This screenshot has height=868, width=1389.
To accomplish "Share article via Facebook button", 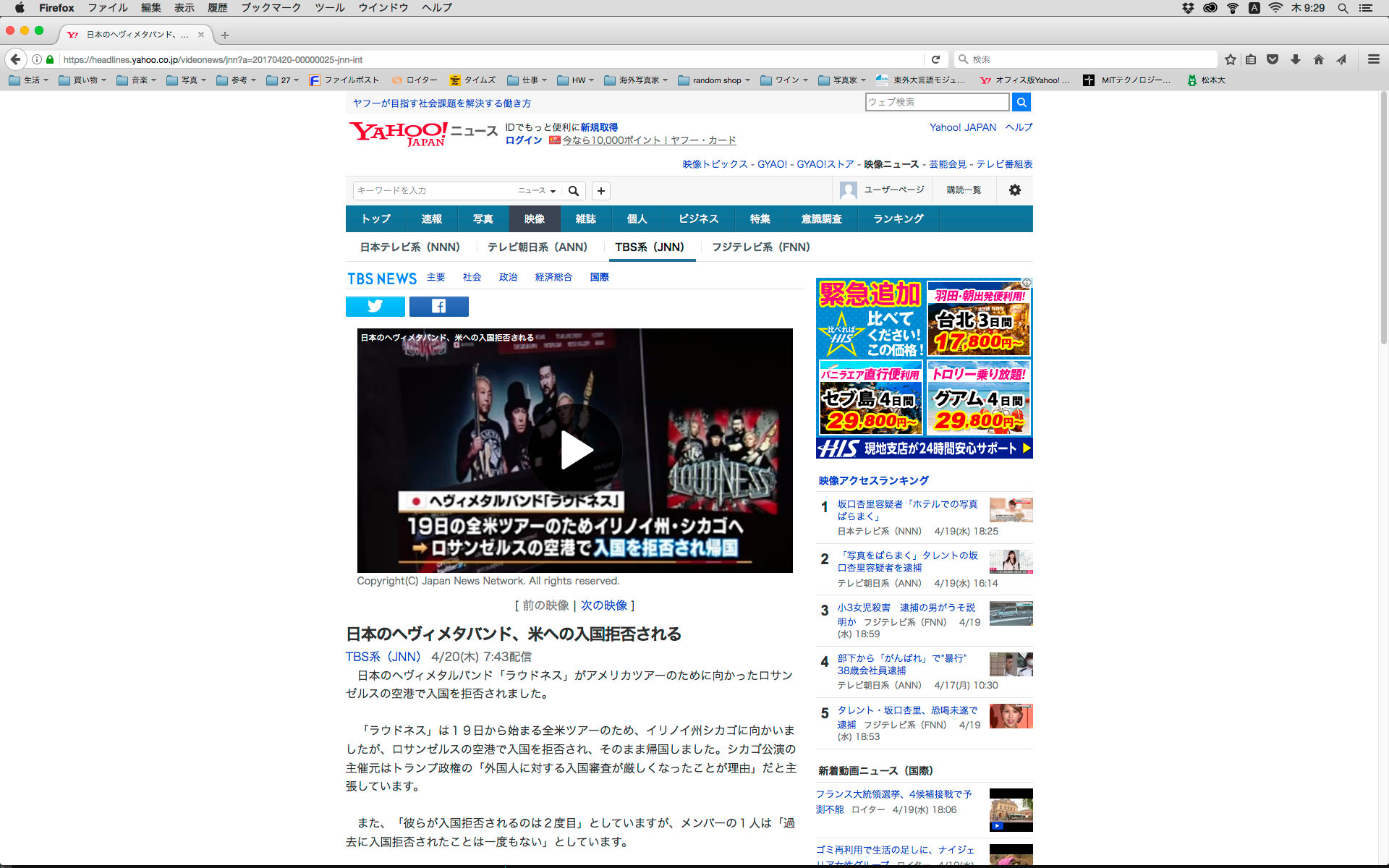I will pos(438,307).
